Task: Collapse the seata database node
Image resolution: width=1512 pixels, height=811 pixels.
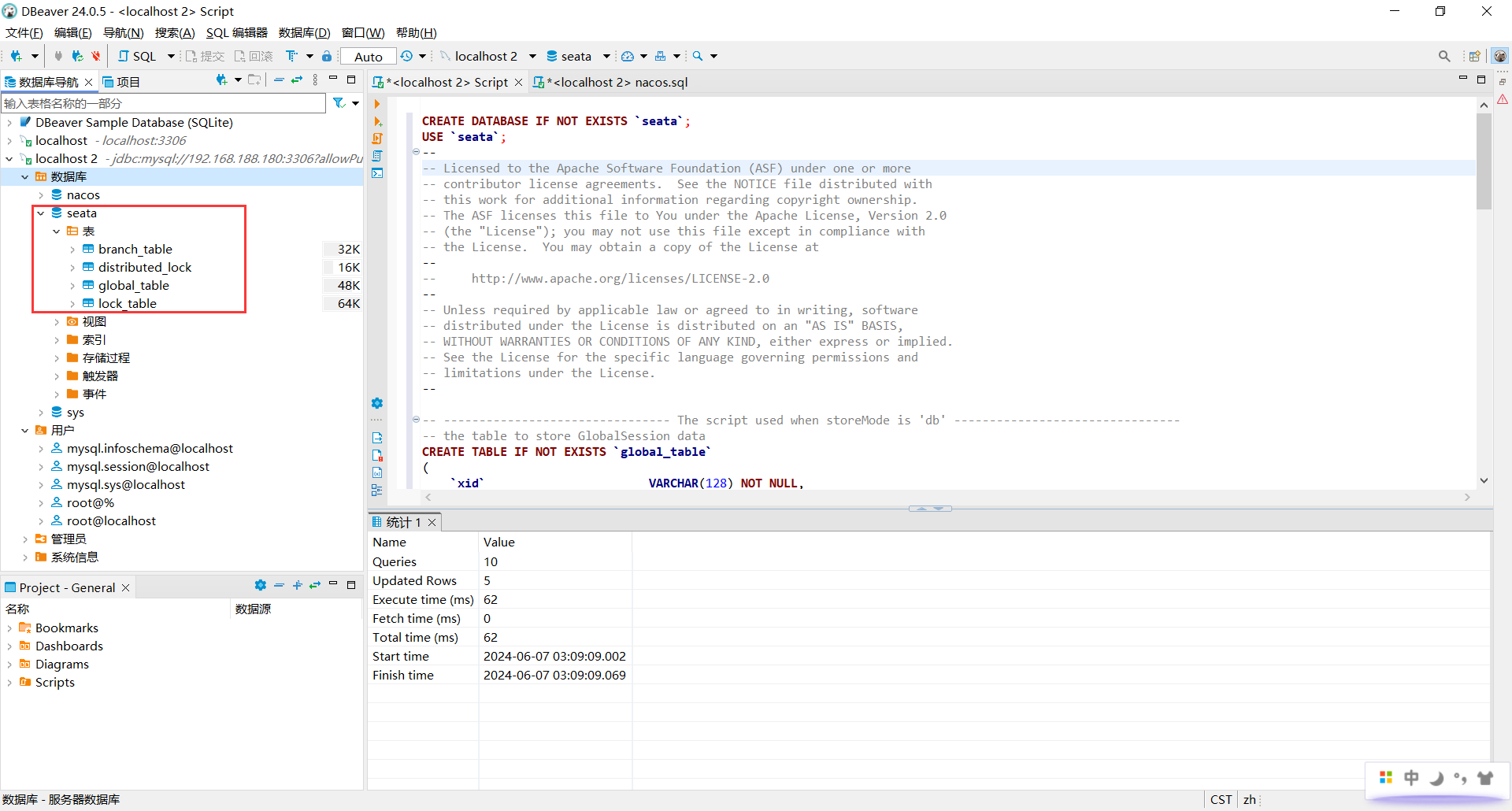Action: pyautogui.click(x=41, y=213)
